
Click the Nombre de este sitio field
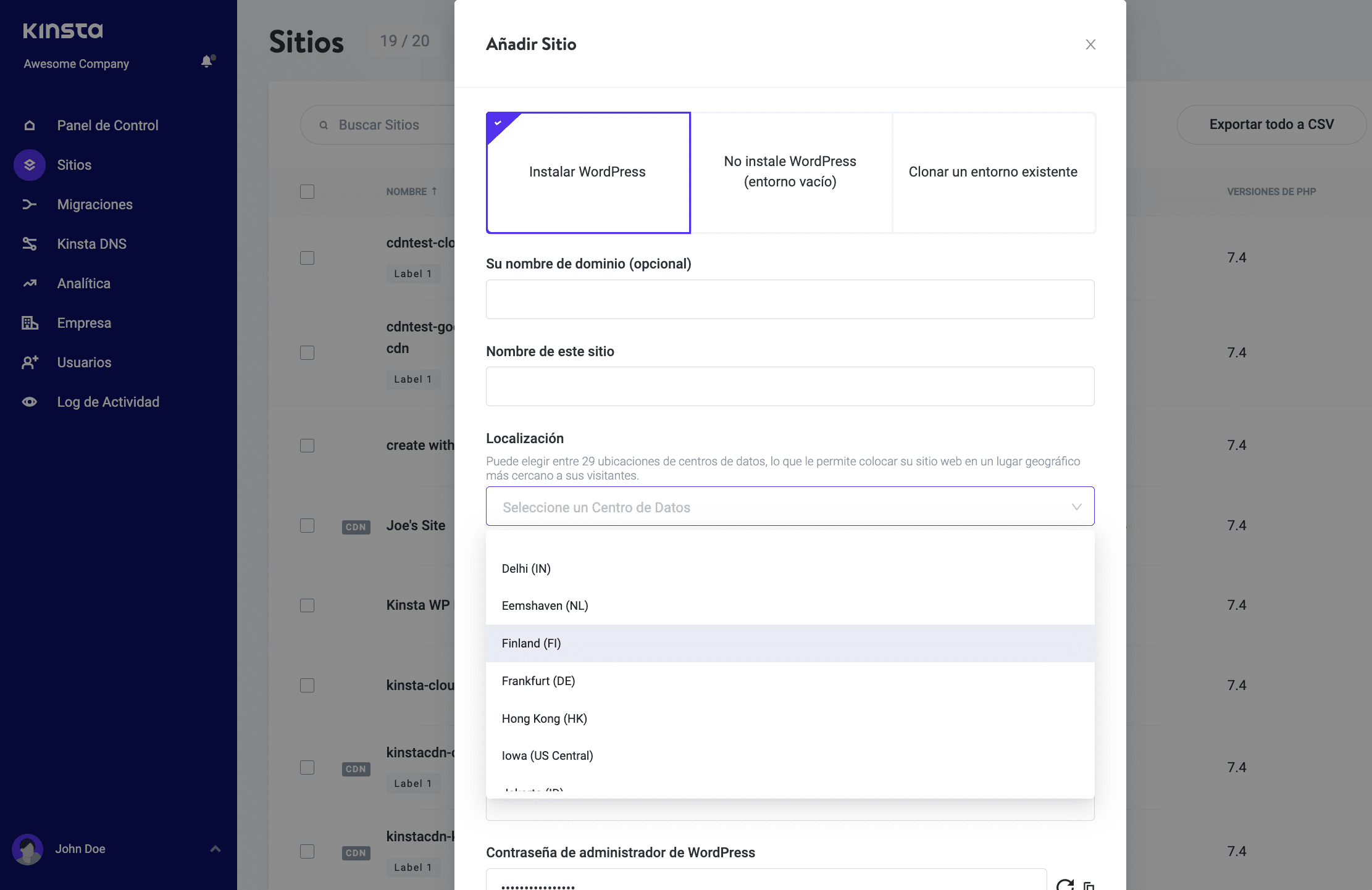[790, 386]
